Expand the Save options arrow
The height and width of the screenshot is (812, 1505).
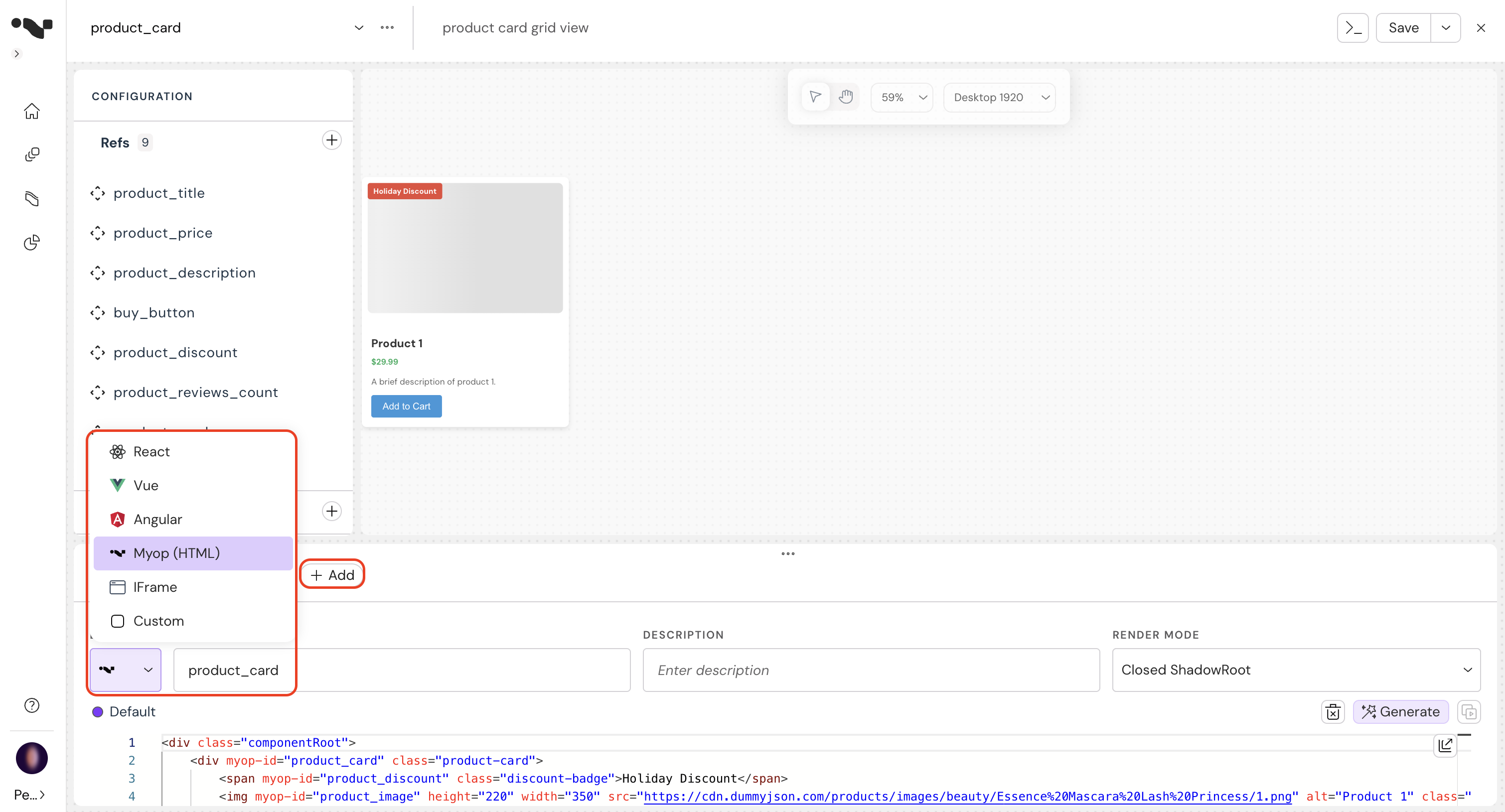click(x=1445, y=27)
